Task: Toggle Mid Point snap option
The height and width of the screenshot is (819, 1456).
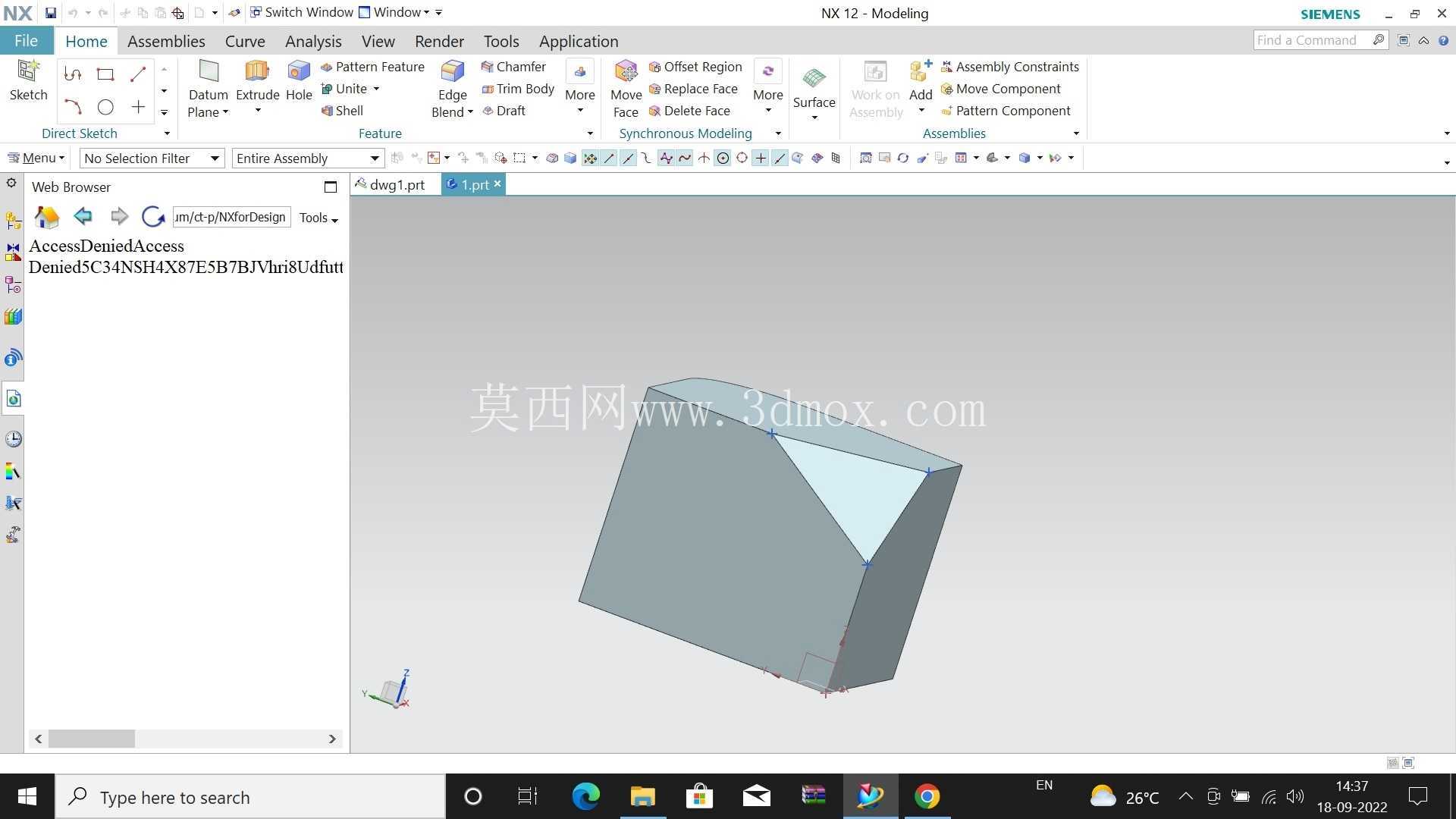Action: click(x=628, y=158)
